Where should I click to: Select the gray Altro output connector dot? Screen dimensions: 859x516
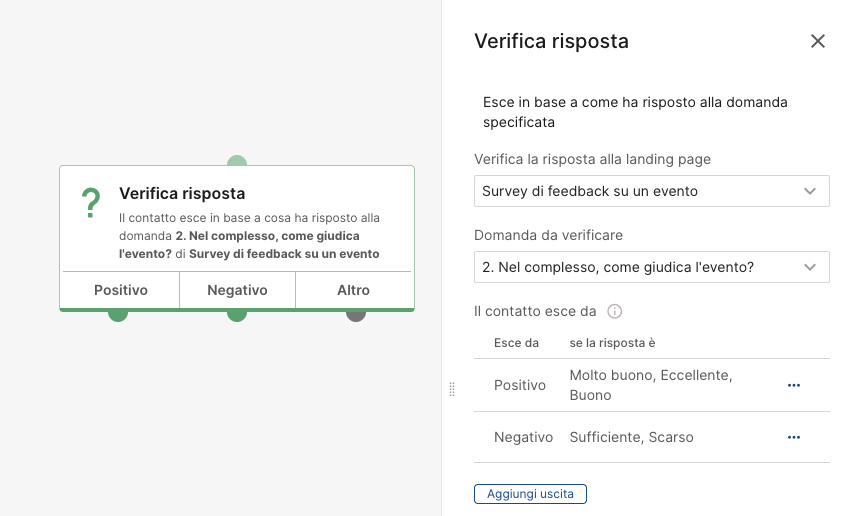(356, 316)
